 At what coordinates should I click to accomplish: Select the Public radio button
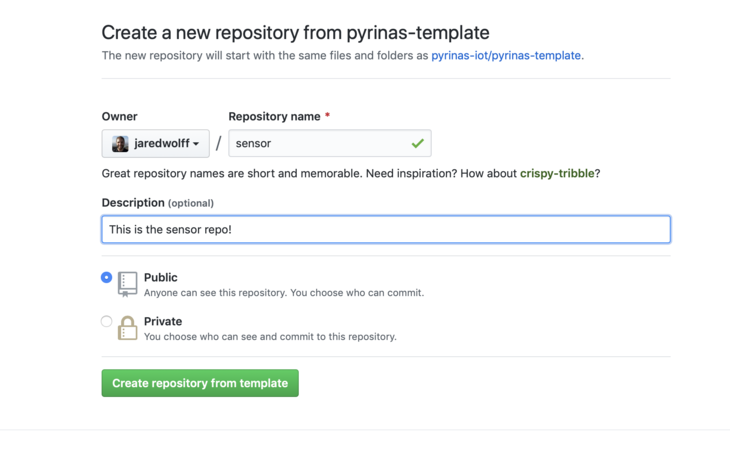[x=107, y=277]
